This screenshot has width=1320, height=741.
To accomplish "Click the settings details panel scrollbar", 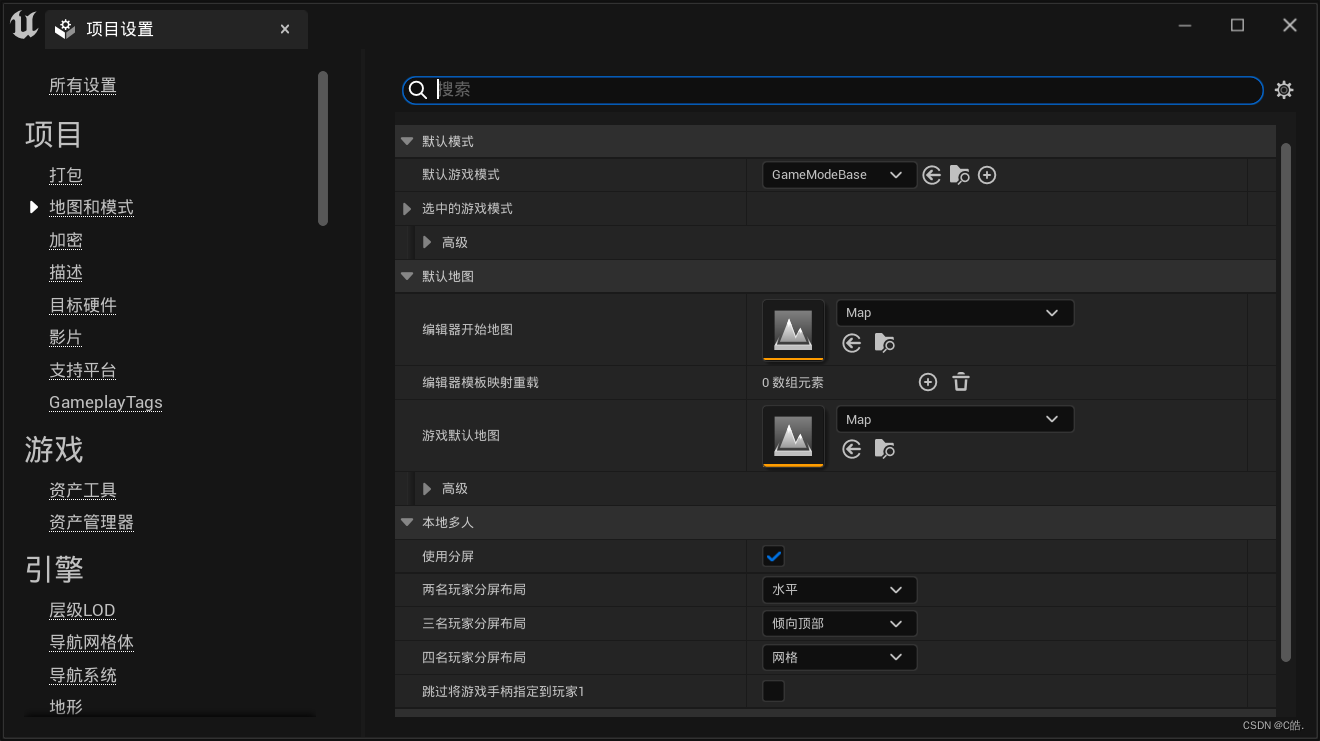I will (1286, 402).
